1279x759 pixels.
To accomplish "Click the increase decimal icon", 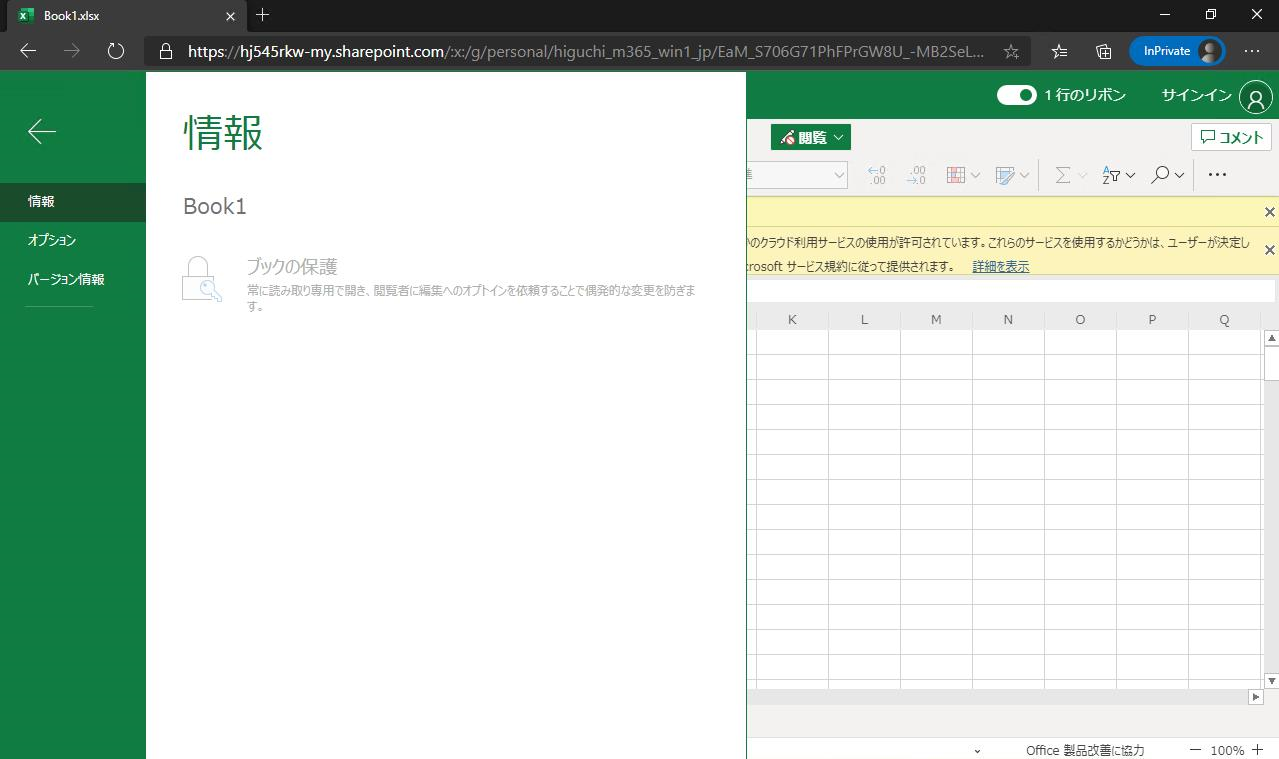I will click(877, 175).
